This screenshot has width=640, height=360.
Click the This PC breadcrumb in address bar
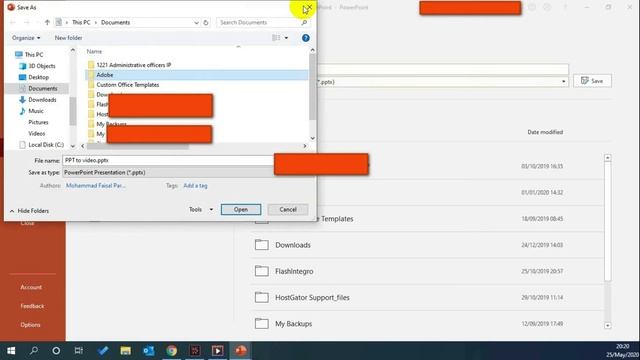tap(81, 22)
